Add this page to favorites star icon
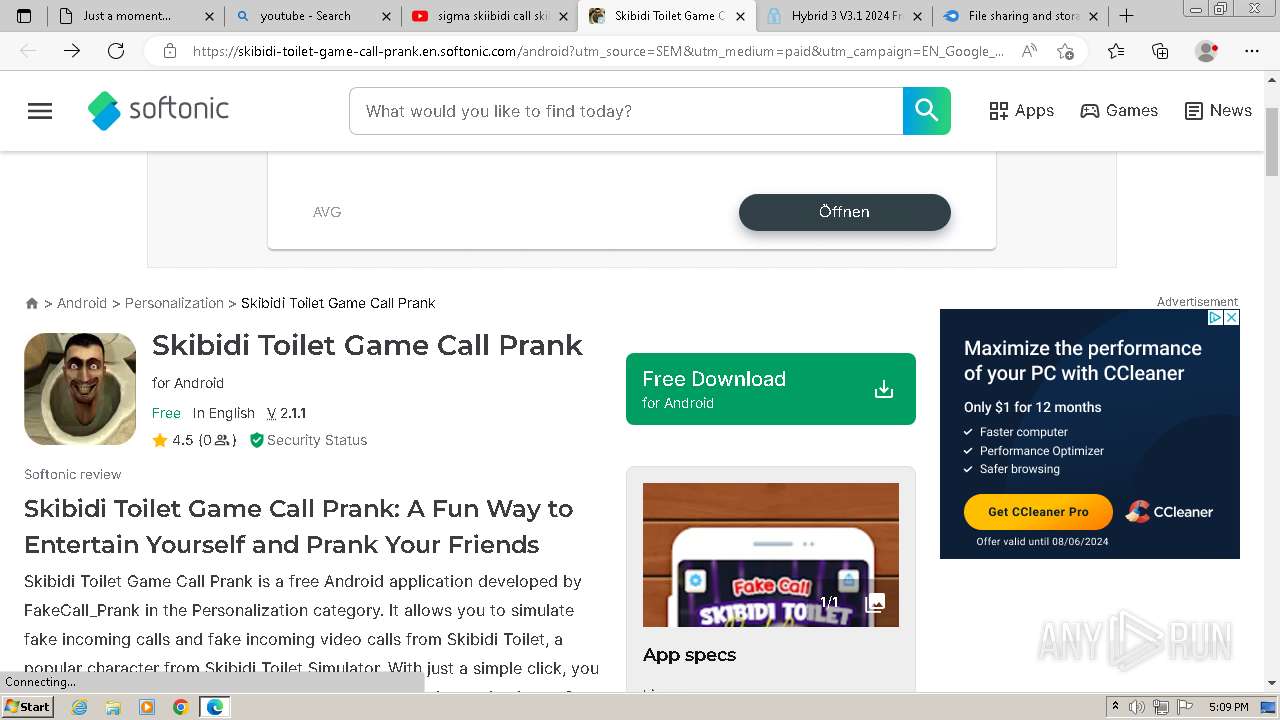The image size is (1280, 720). [1066, 51]
